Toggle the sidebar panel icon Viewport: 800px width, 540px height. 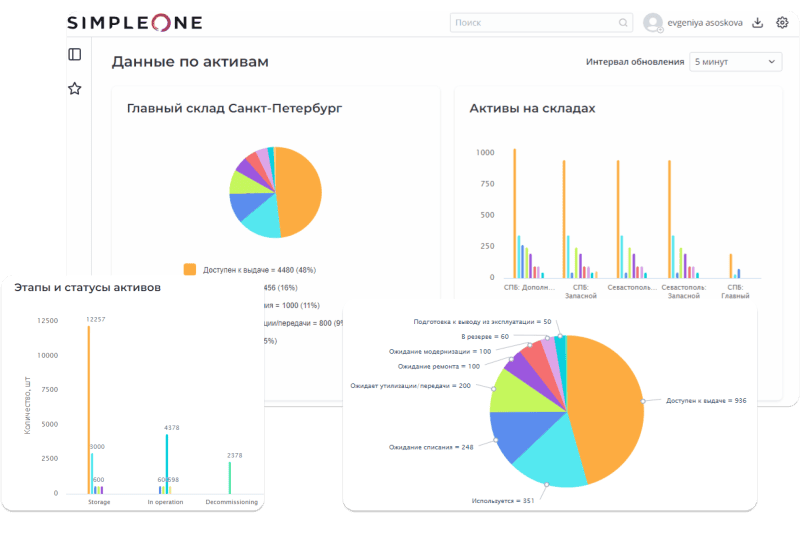[x=74, y=54]
